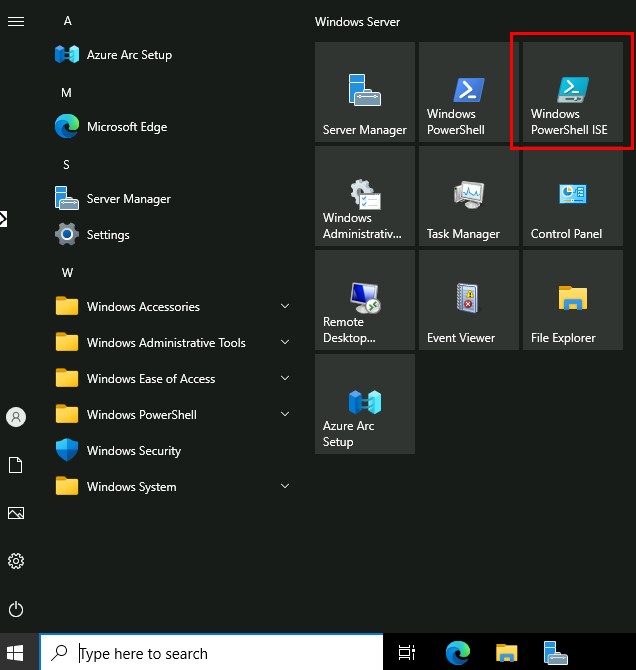Click the hamburger menu icon
The image size is (636, 670).
(16, 21)
